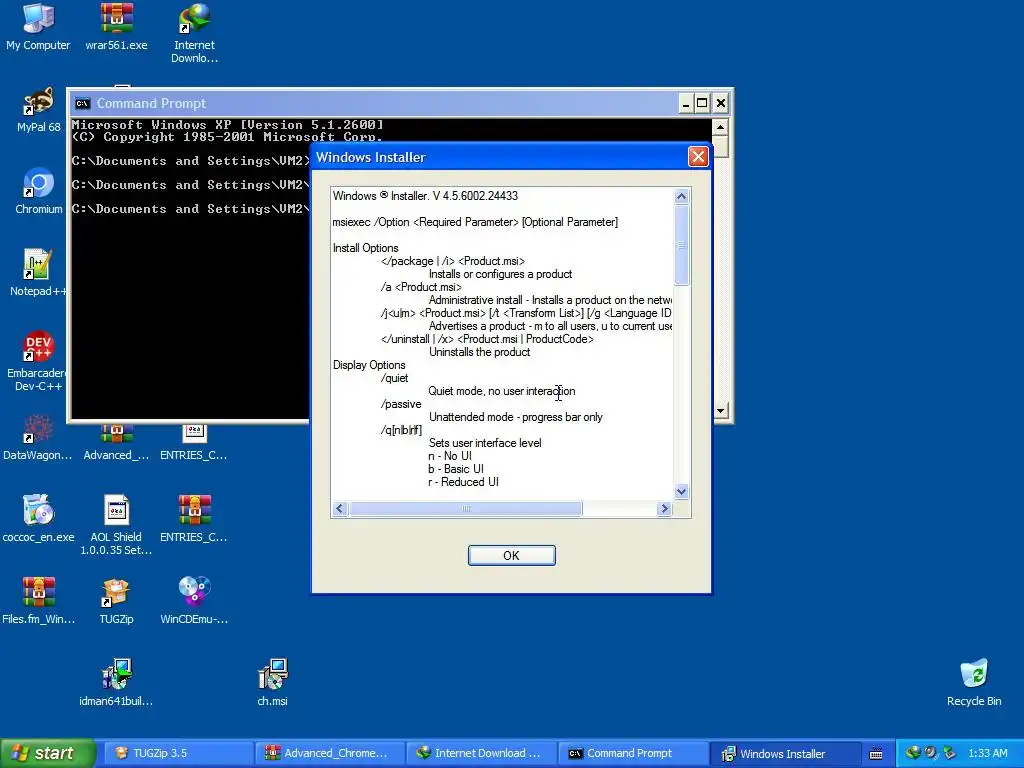Screen dimensions: 1024x768
Task: Click the installer horizontal scrollbar thumb
Action: point(466,509)
